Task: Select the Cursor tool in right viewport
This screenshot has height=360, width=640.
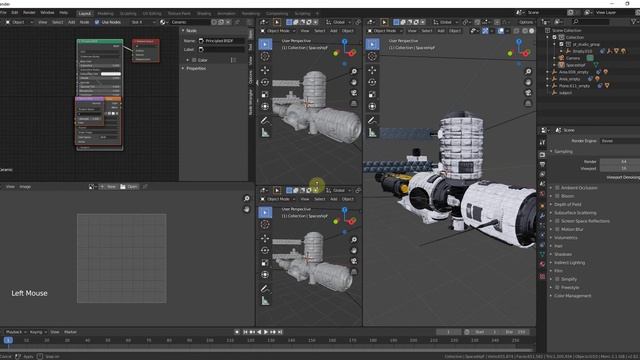Action: coord(372,56)
